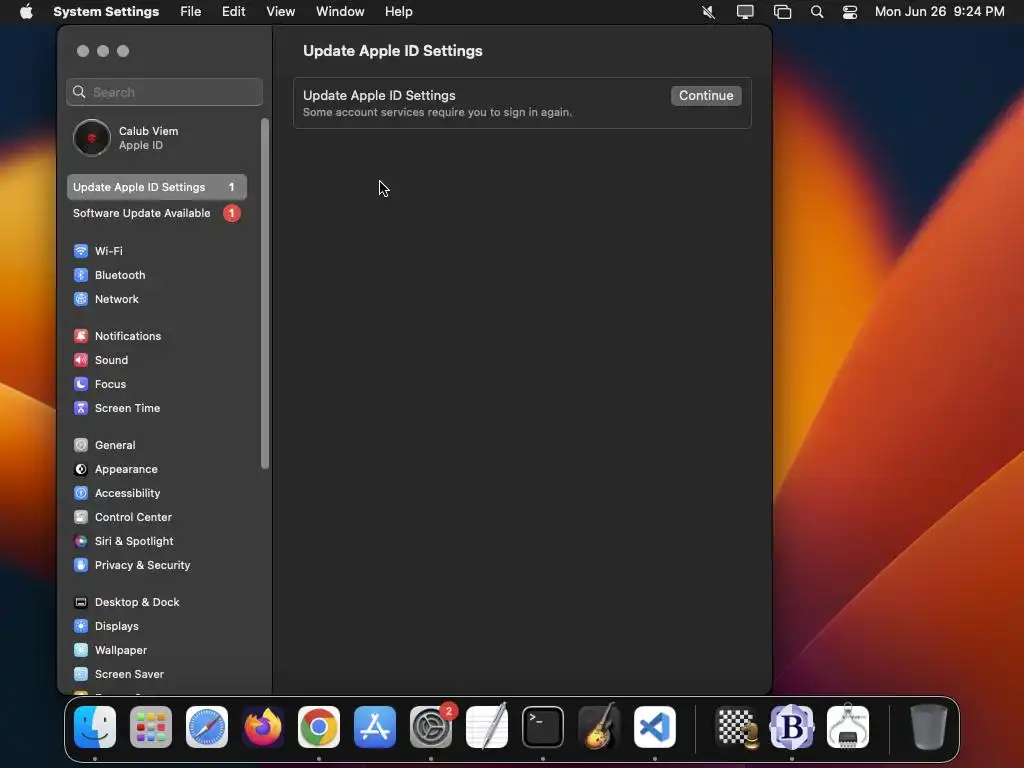The width and height of the screenshot is (1024, 768).
Task: Open the File menu
Action: click(191, 12)
